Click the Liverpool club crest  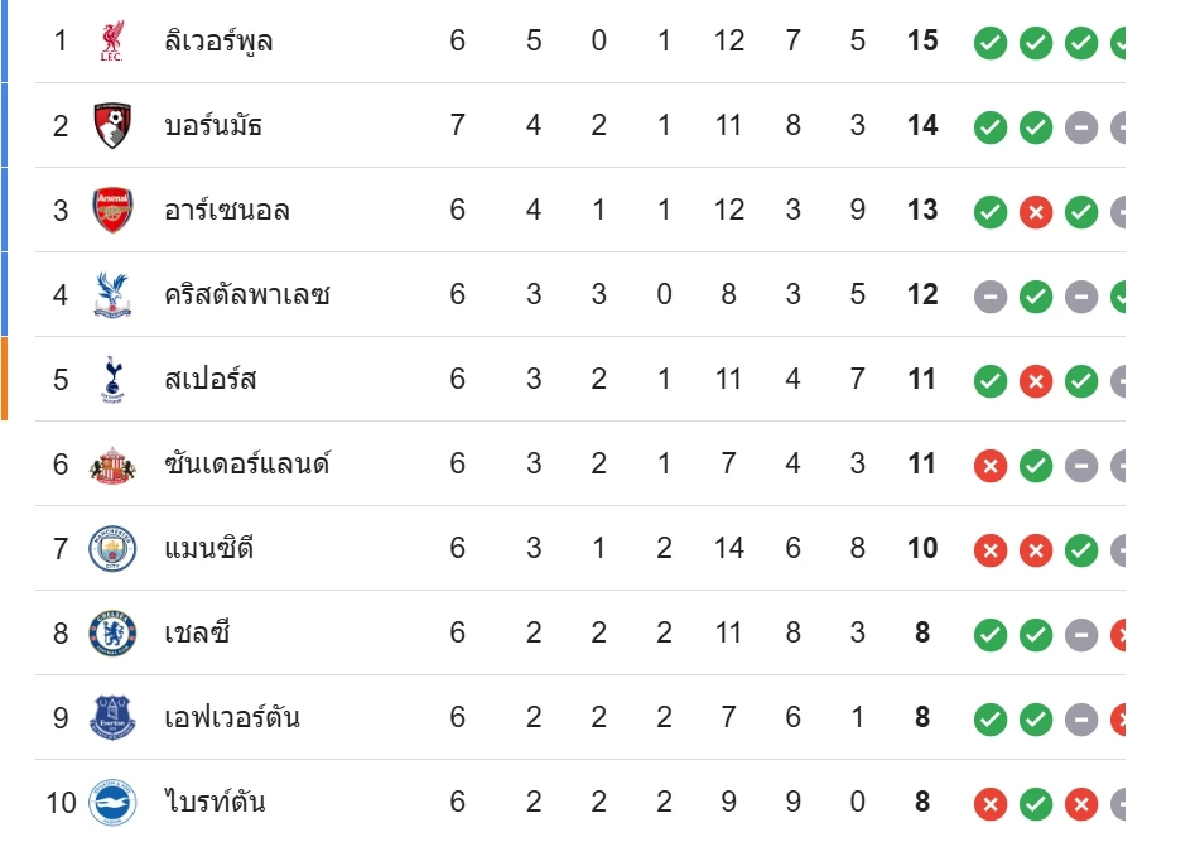tap(111, 42)
